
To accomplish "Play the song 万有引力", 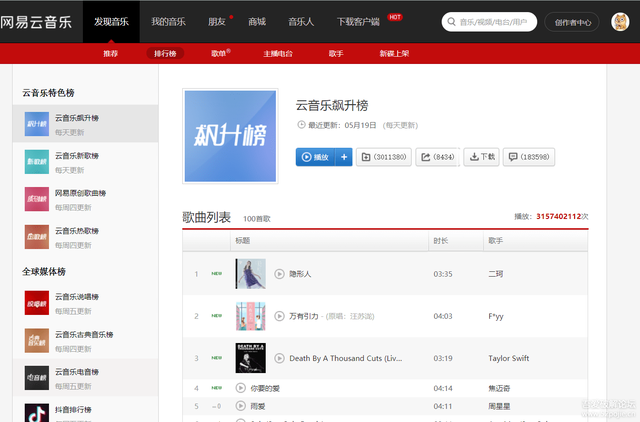I will click(279, 316).
